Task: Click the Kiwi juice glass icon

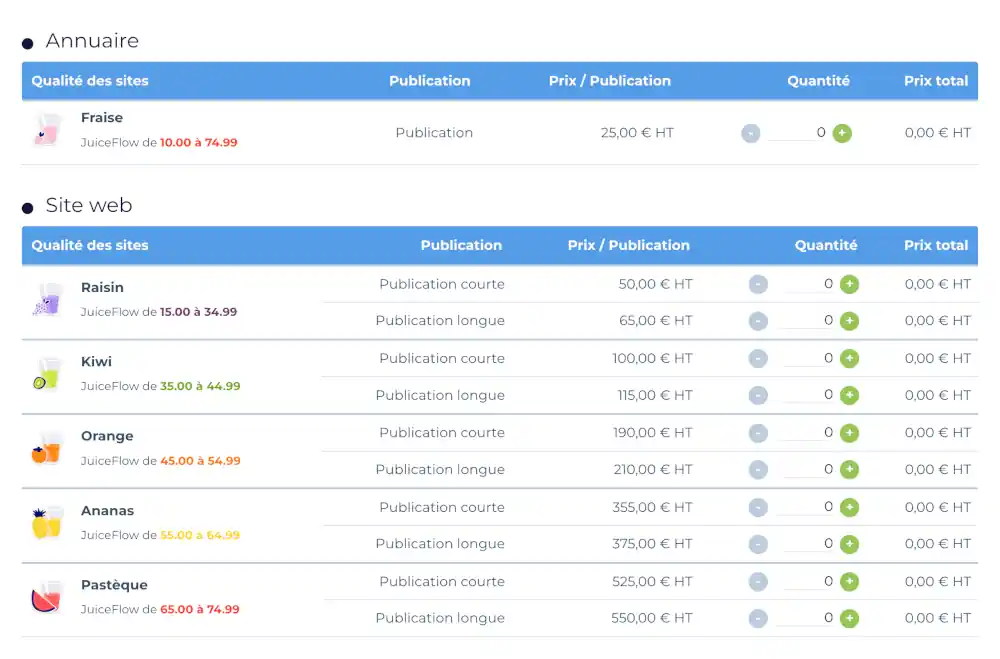Action: click(47, 374)
